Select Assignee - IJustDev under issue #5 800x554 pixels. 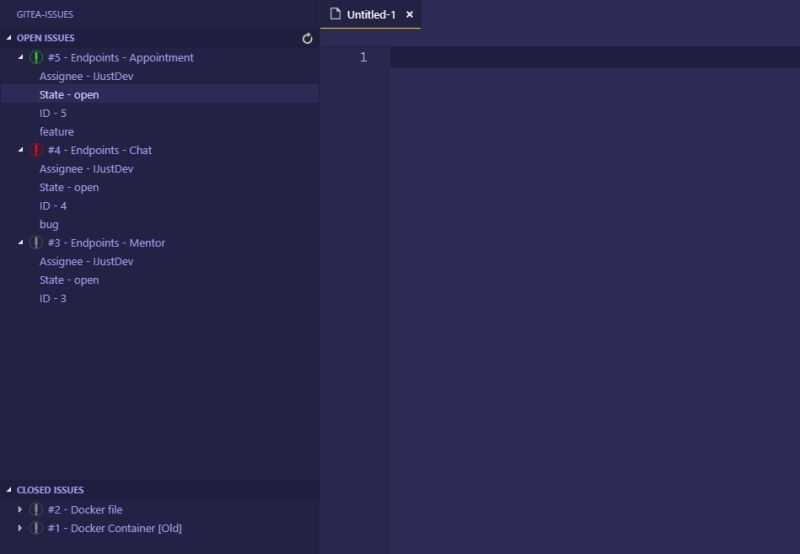tap(86, 77)
